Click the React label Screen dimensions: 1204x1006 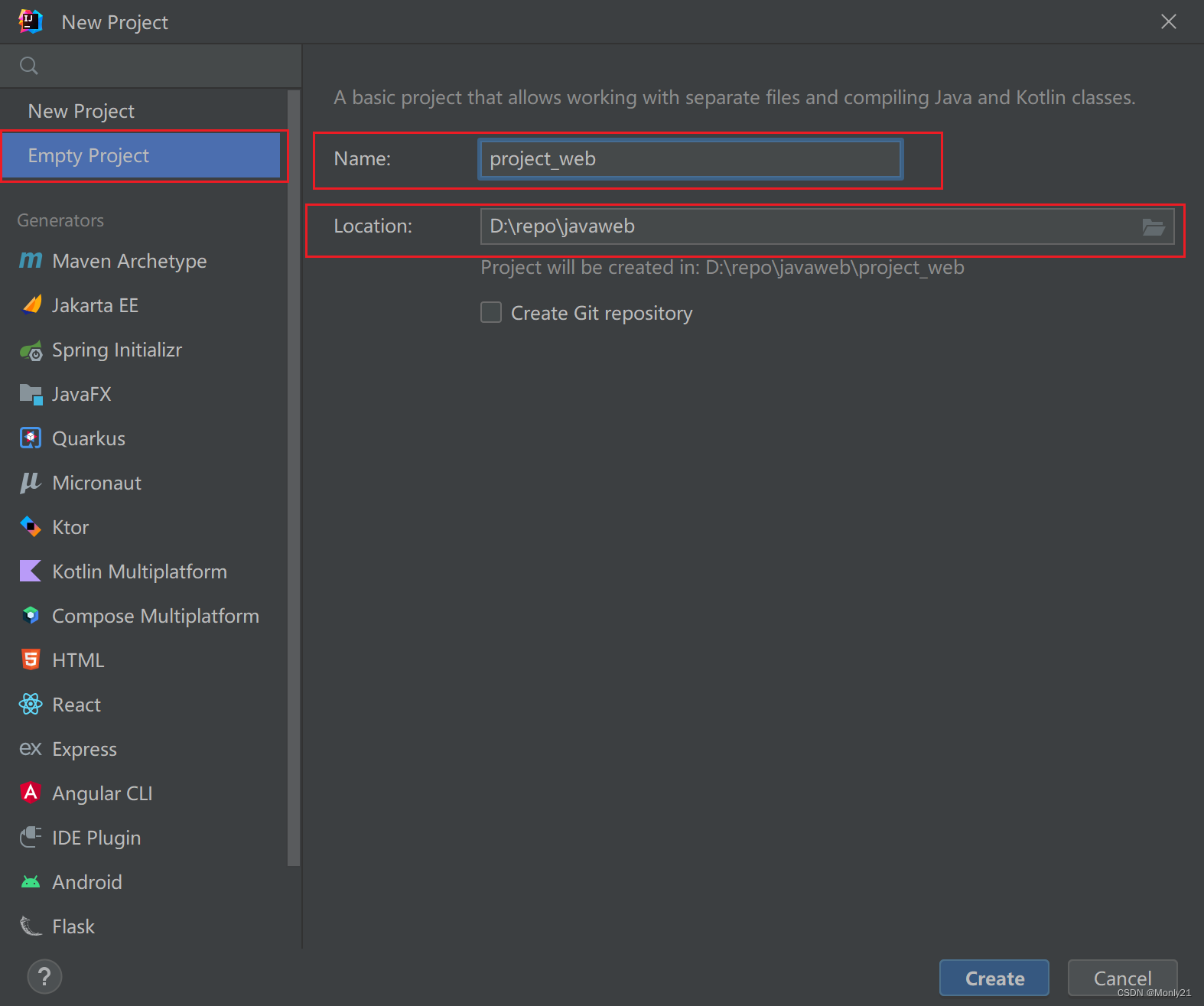[76, 705]
